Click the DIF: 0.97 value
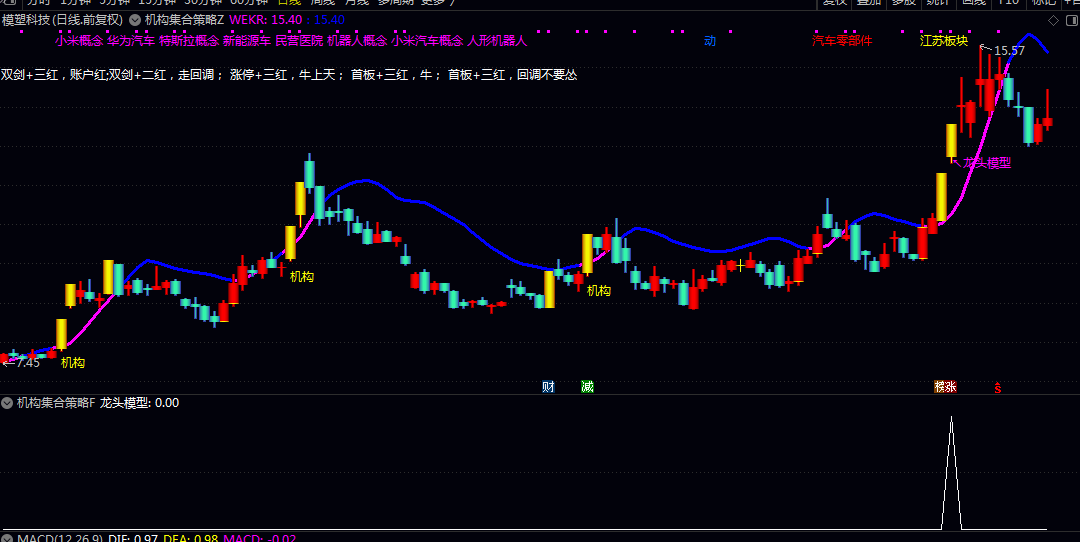Image resolution: width=1080 pixels, height=542 pixels. pos(134,538)
